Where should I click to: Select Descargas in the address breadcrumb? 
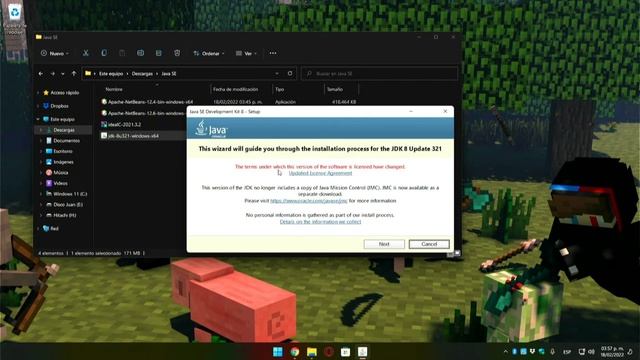pos(142,74)
